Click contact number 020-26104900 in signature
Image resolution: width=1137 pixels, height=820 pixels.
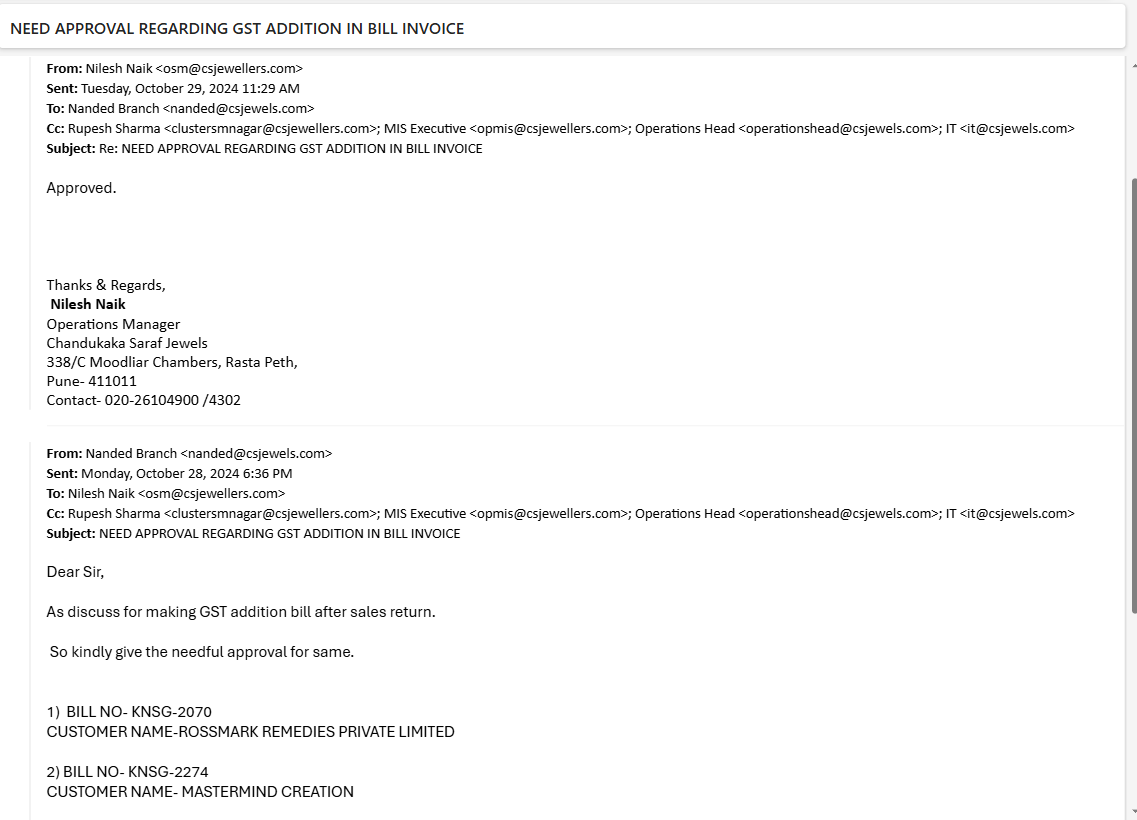point(152,400)
